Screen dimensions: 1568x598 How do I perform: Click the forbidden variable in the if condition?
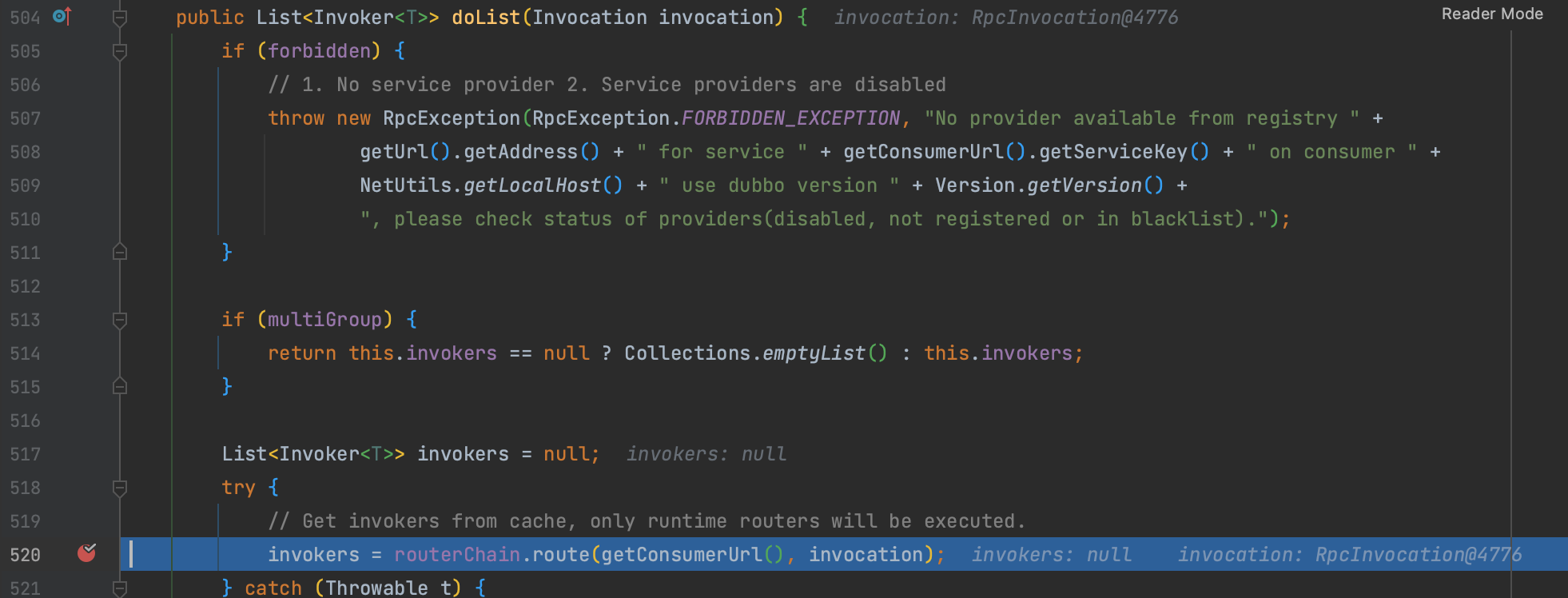click(319, 51)
